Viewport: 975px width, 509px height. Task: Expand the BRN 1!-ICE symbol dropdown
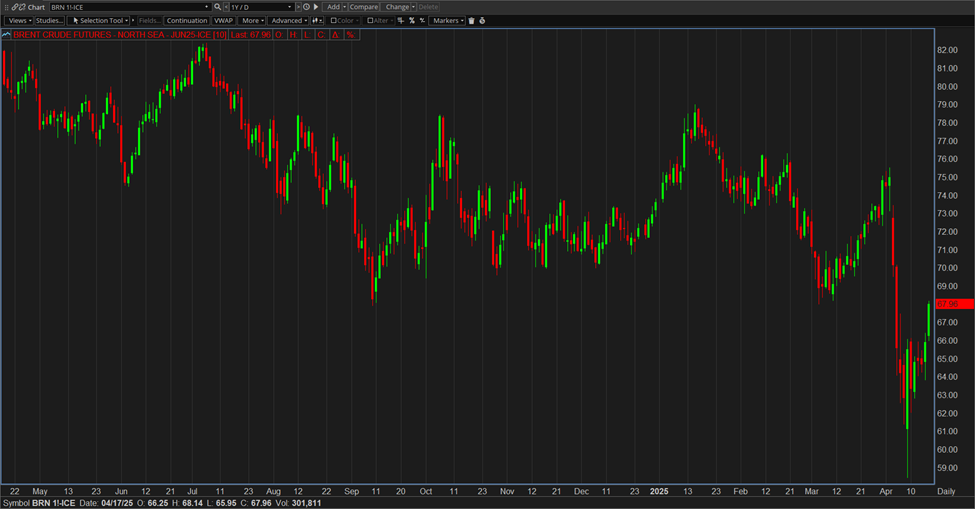pos(206,7)
